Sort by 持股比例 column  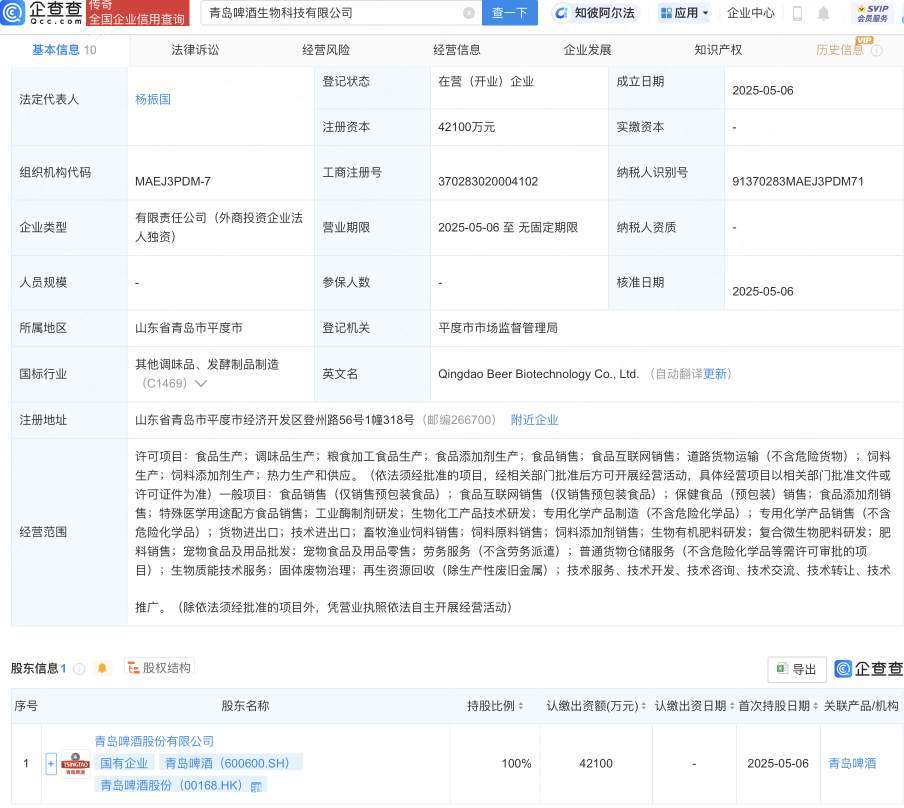(x=521, y=706)
